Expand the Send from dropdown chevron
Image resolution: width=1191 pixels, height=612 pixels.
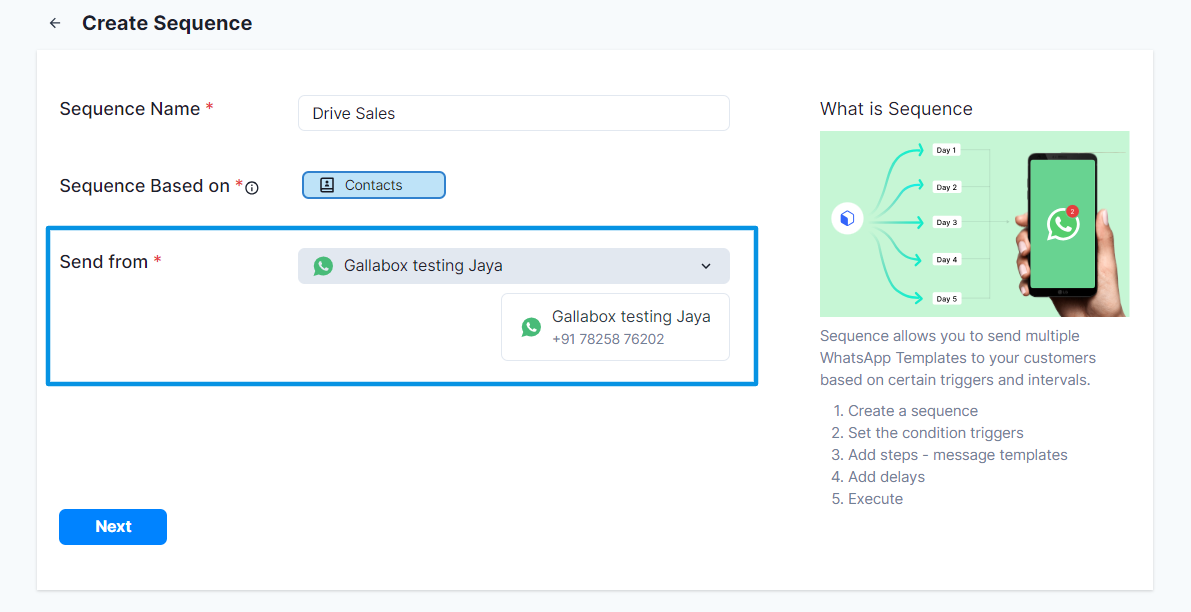click(706, 266)
